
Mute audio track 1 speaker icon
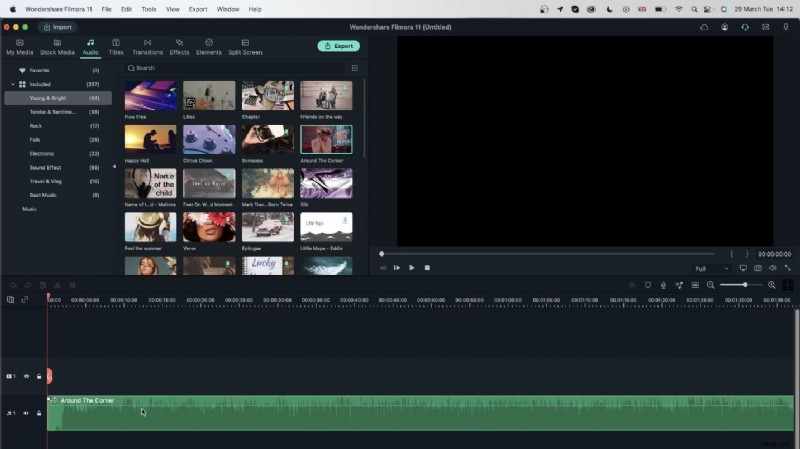(x=26, y=413)
